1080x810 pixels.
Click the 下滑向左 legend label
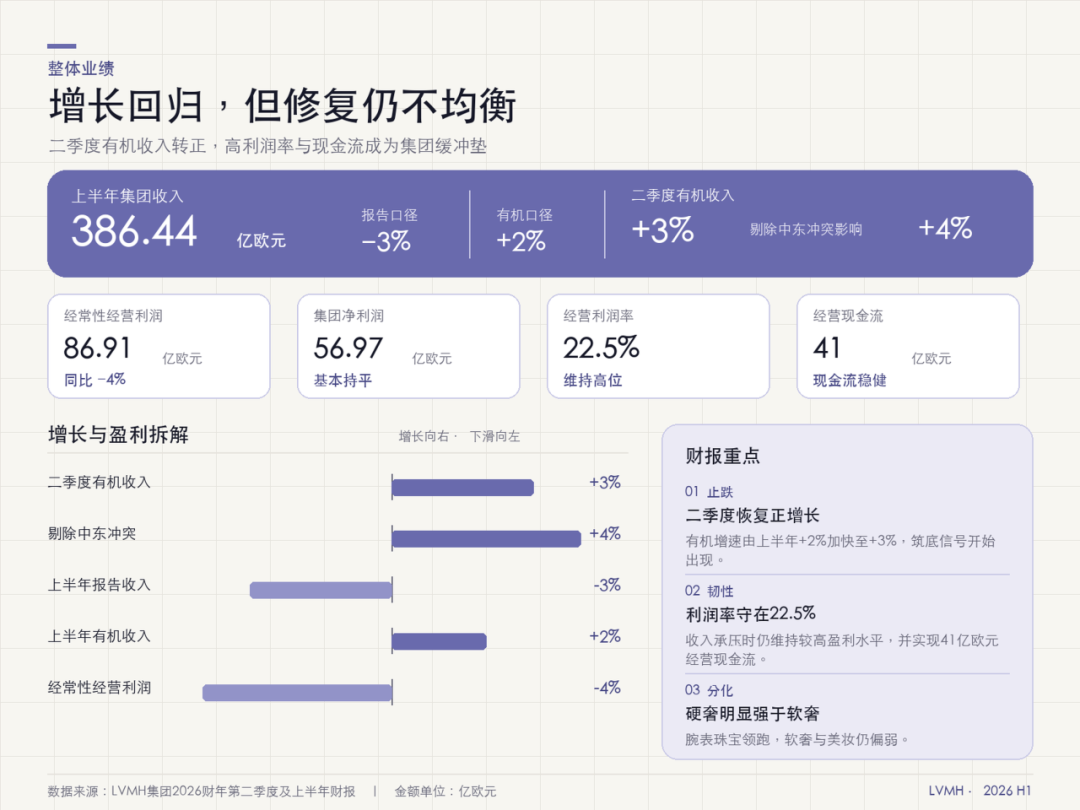(495, 436)
